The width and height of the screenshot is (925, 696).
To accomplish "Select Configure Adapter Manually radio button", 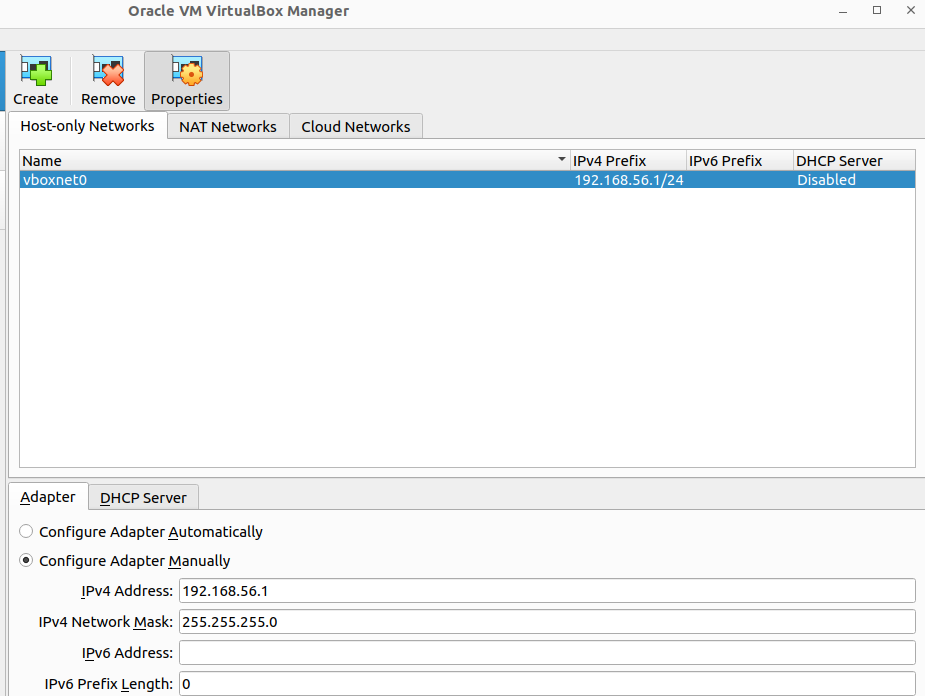I will 26,560.
